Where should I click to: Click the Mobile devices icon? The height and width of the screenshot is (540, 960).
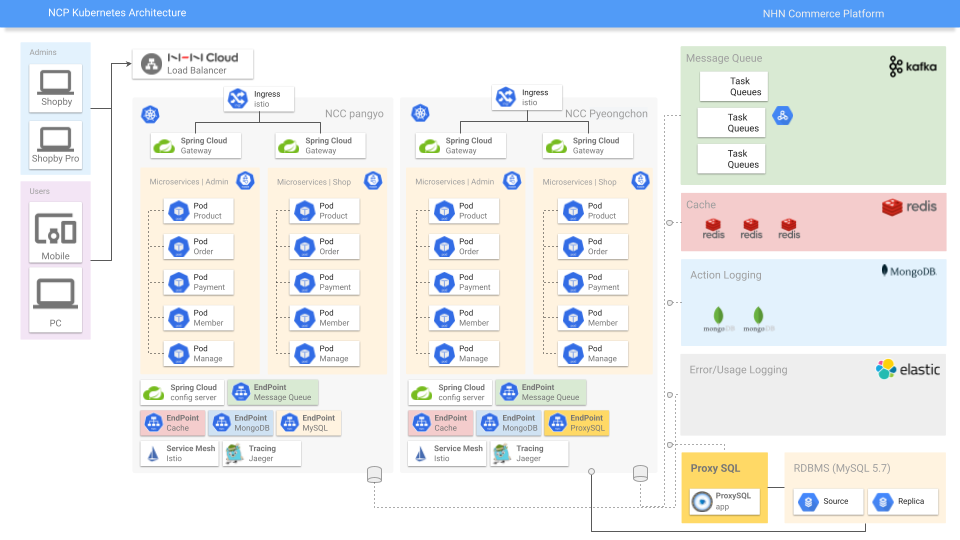[55, 228]
